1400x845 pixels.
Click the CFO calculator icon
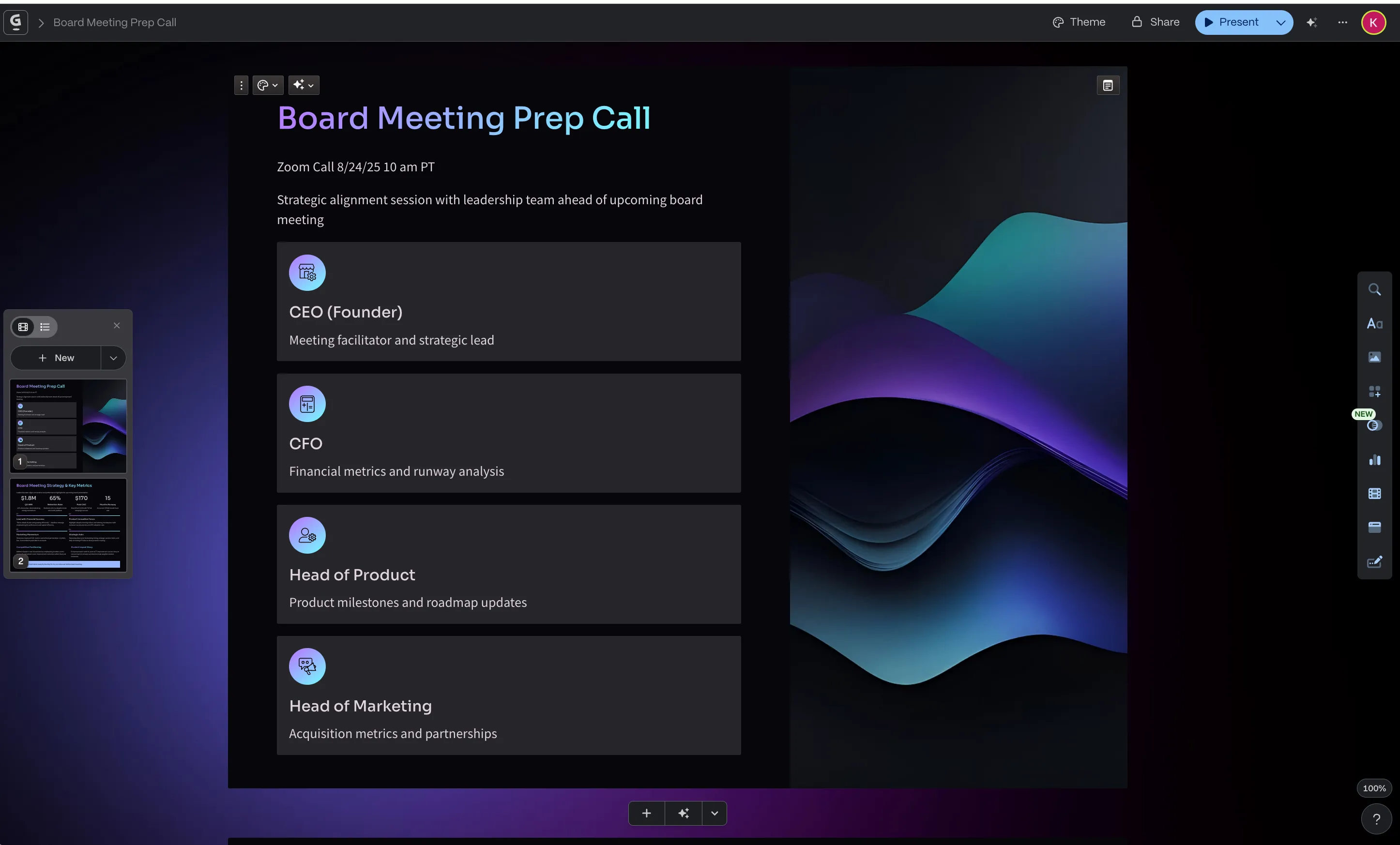click(x=307, y=404)
